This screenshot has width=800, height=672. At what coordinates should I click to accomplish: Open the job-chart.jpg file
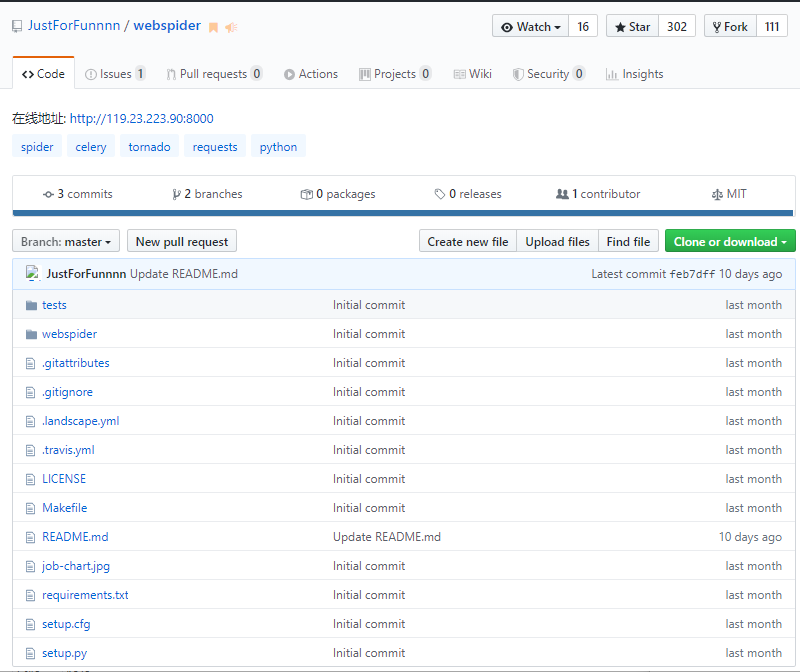point(76,566)
